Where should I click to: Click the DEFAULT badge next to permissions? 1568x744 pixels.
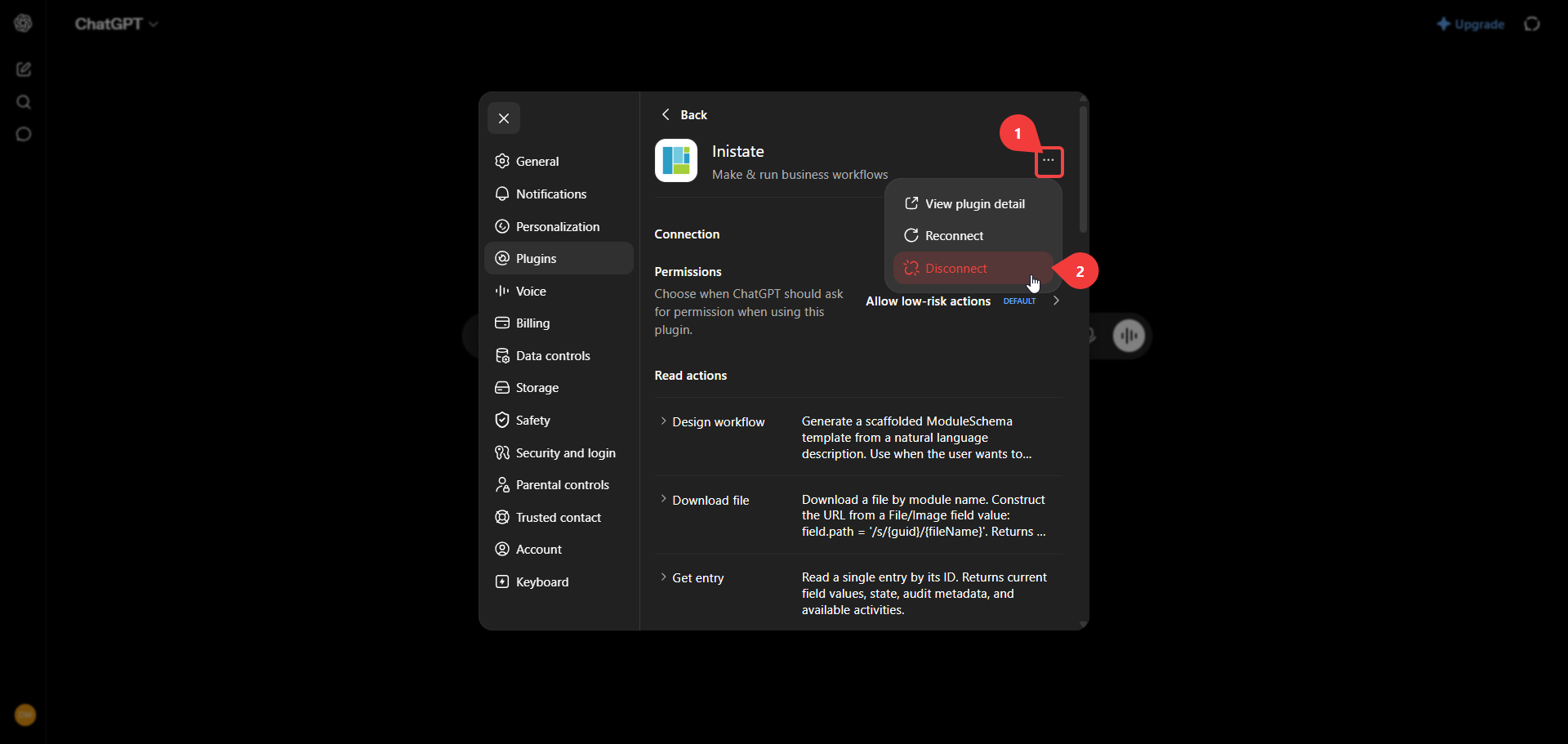point(1019,301)
